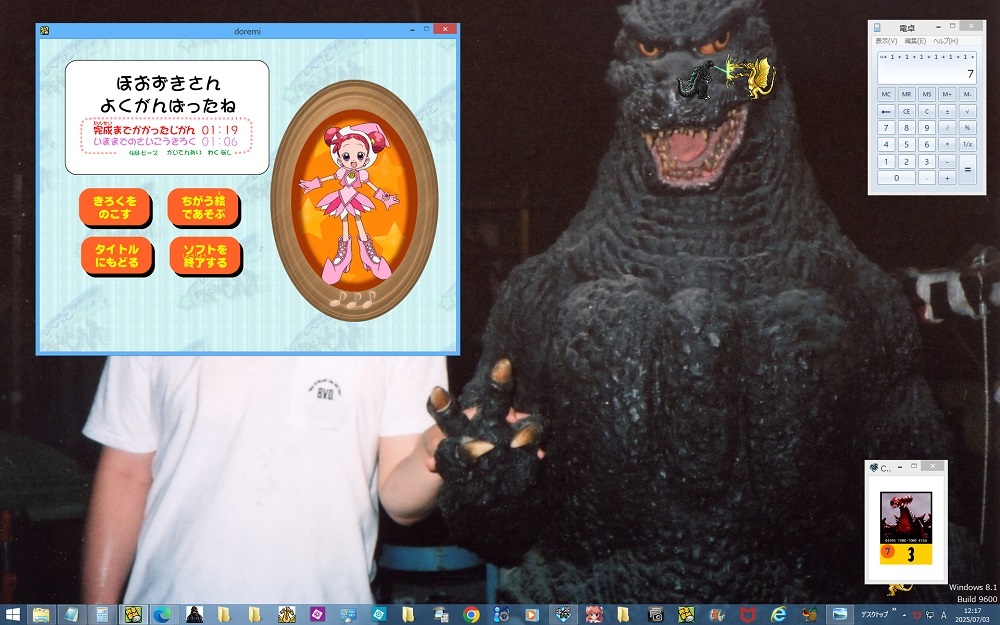
Task: Open the clock showing 12:17
Action: [973, 615]
